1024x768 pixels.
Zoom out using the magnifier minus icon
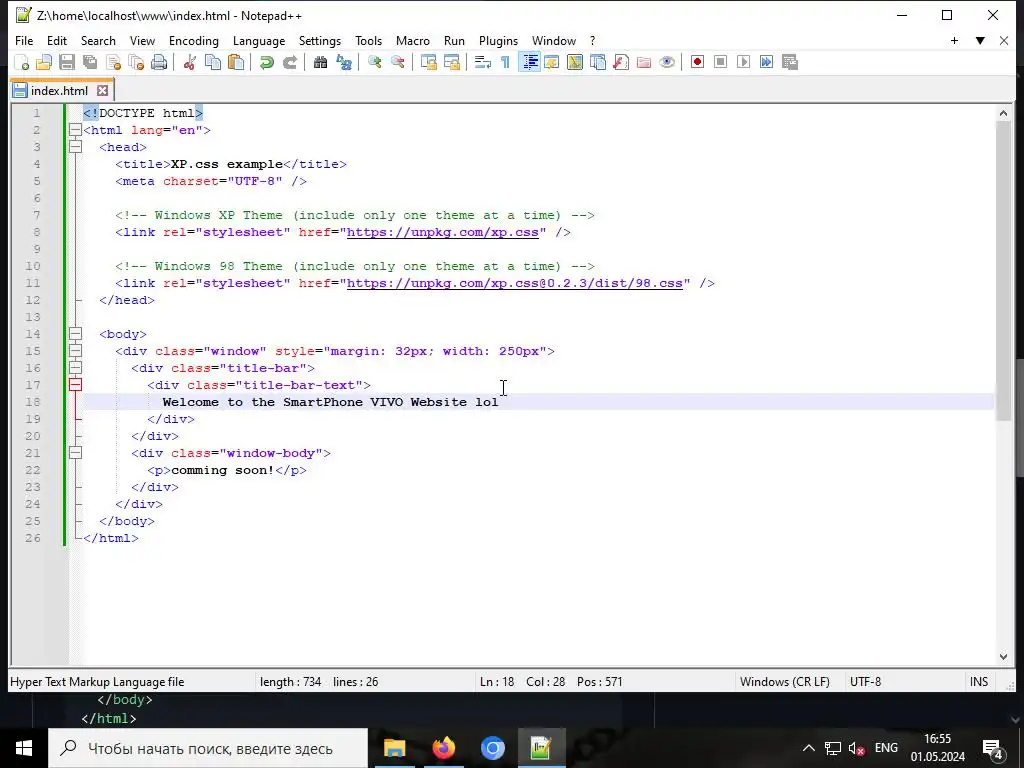pos(397,62)
